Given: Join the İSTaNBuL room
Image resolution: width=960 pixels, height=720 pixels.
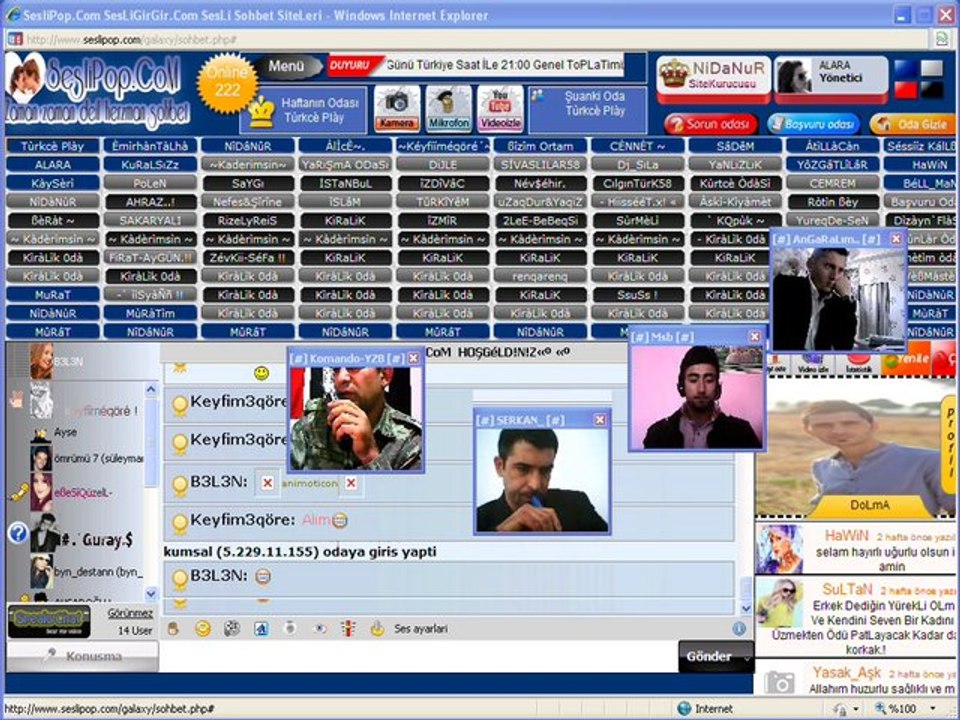Looking at the screenshot, I should click(345, 183).
